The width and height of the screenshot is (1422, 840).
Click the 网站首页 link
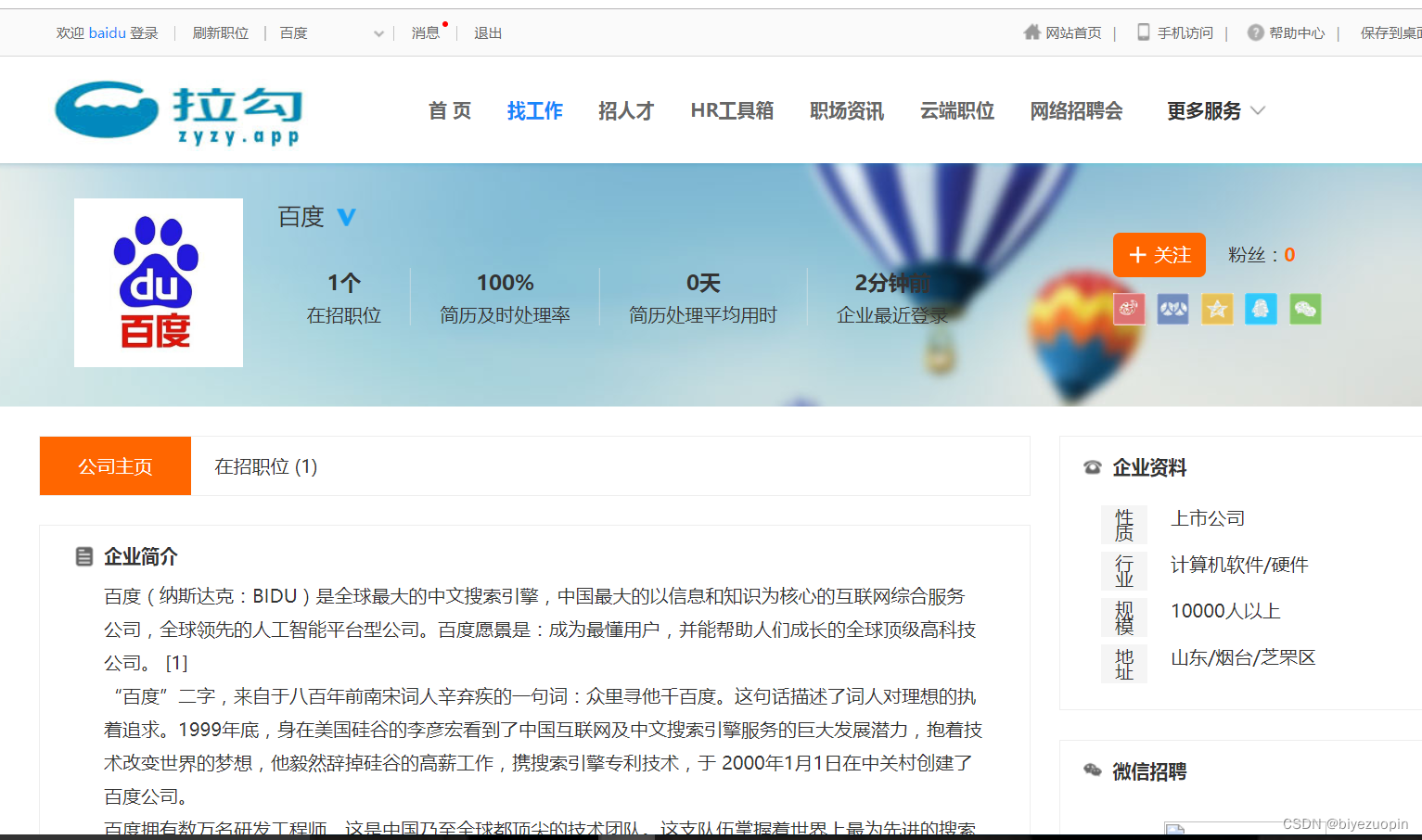[x=1073, y=32]
